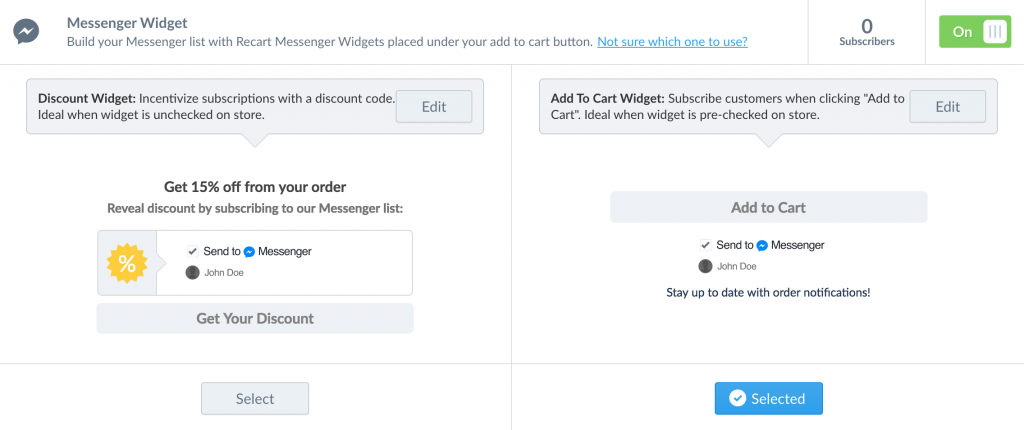Click the checkmark icon on Selected button
This screenshot has height=430, width=1024.
737,399
